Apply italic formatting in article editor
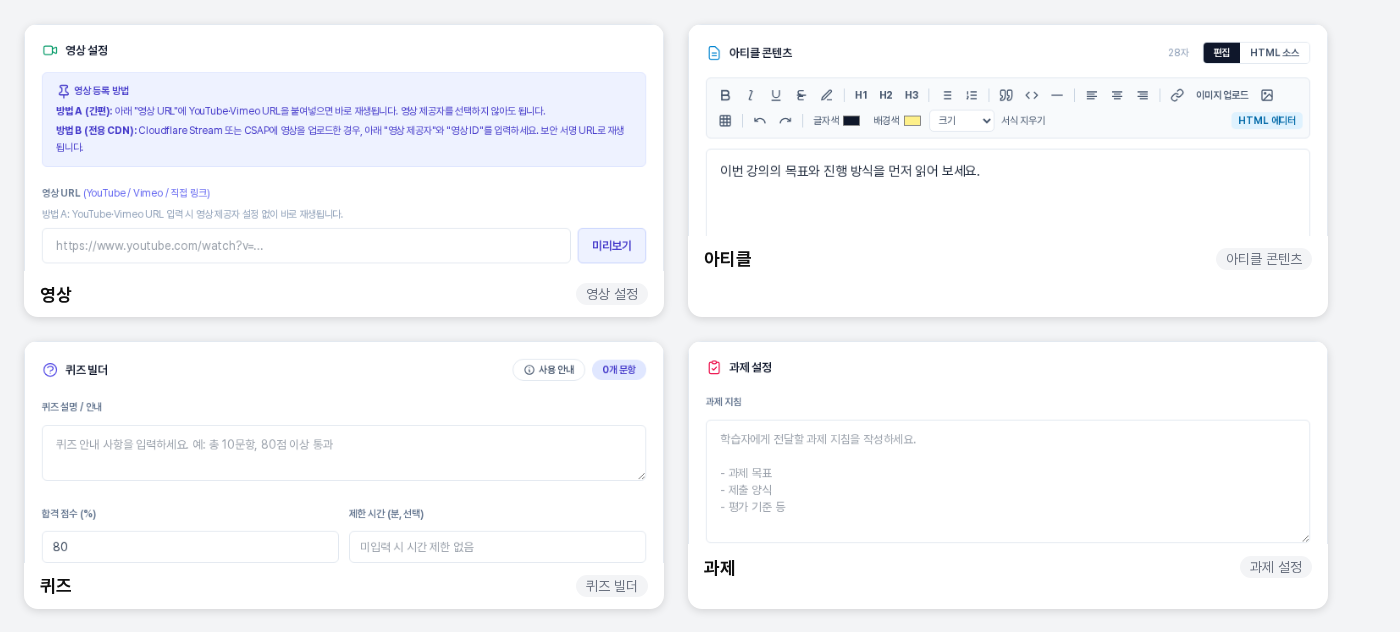This screenshot has width=1400, height=632. click(x=750, y=95)
